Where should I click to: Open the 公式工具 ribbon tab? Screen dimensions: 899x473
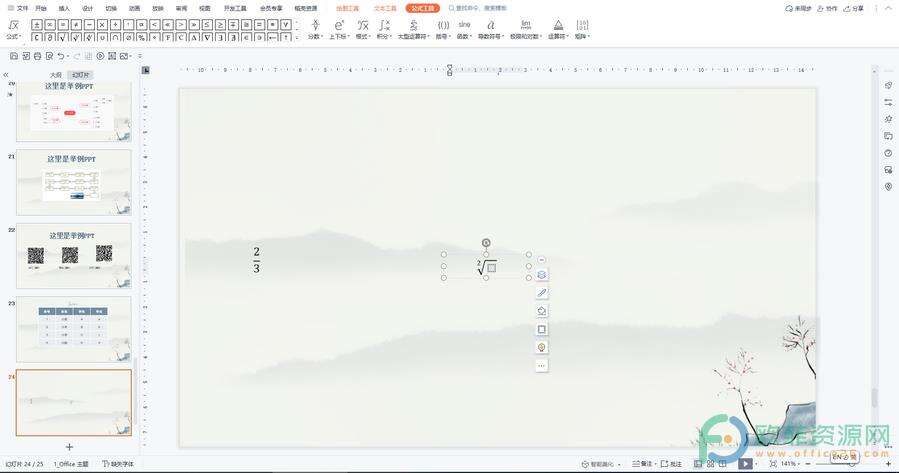click(x=422, y=7)
